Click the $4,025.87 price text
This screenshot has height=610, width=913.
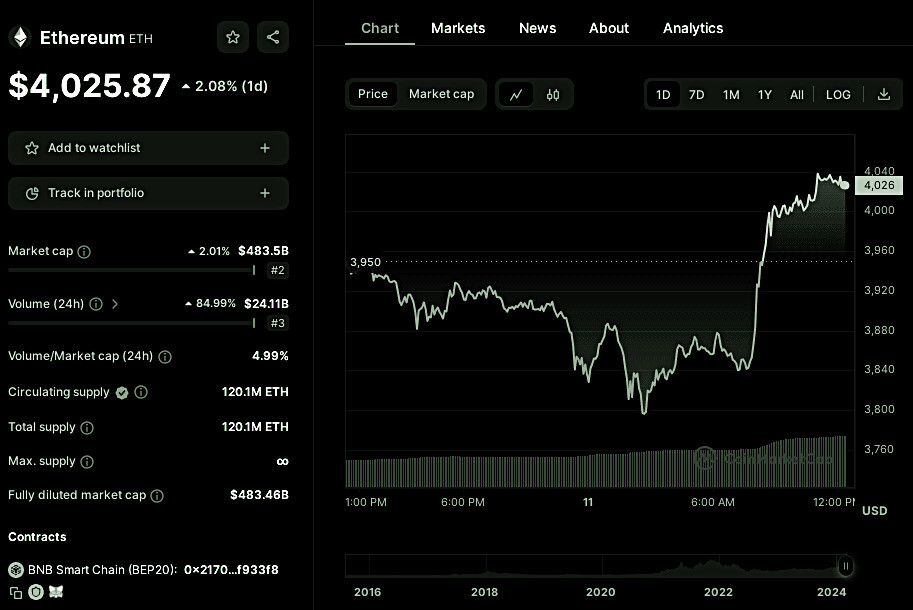coord(89,86)
